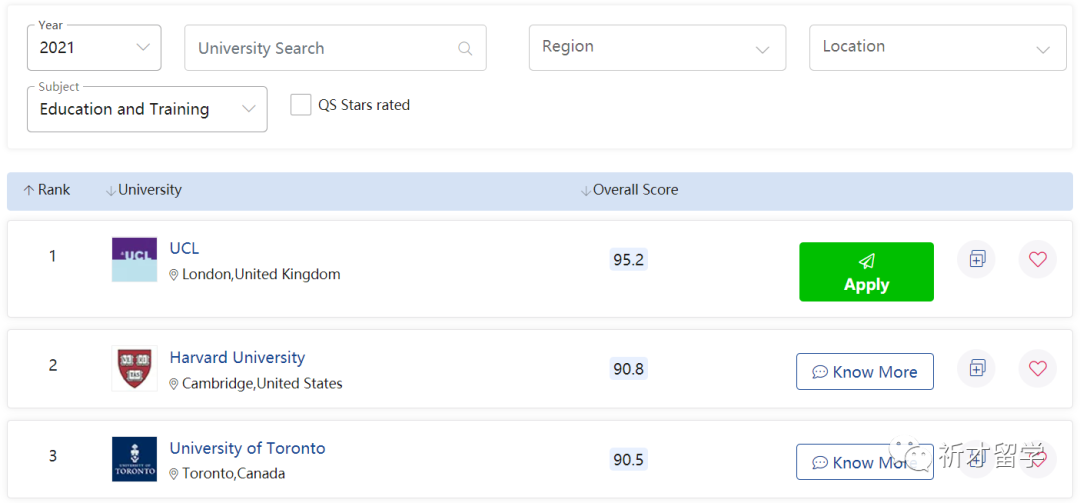This screenshot has height=503, width=1080.
Task: Add UCL to compare list
Action: [977, 259]
